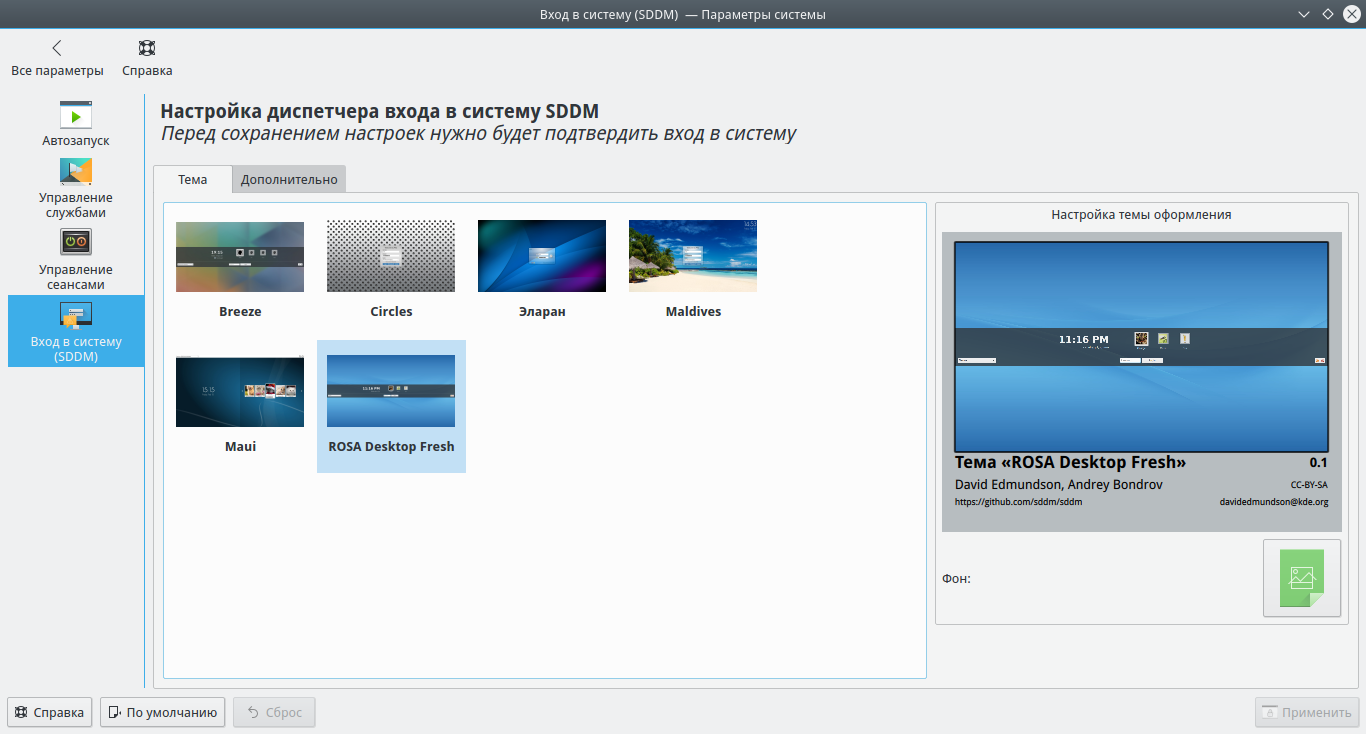
Task: Click the large ROSA theme preview image
Action: pyautogui.click(x=1141, y=347)
